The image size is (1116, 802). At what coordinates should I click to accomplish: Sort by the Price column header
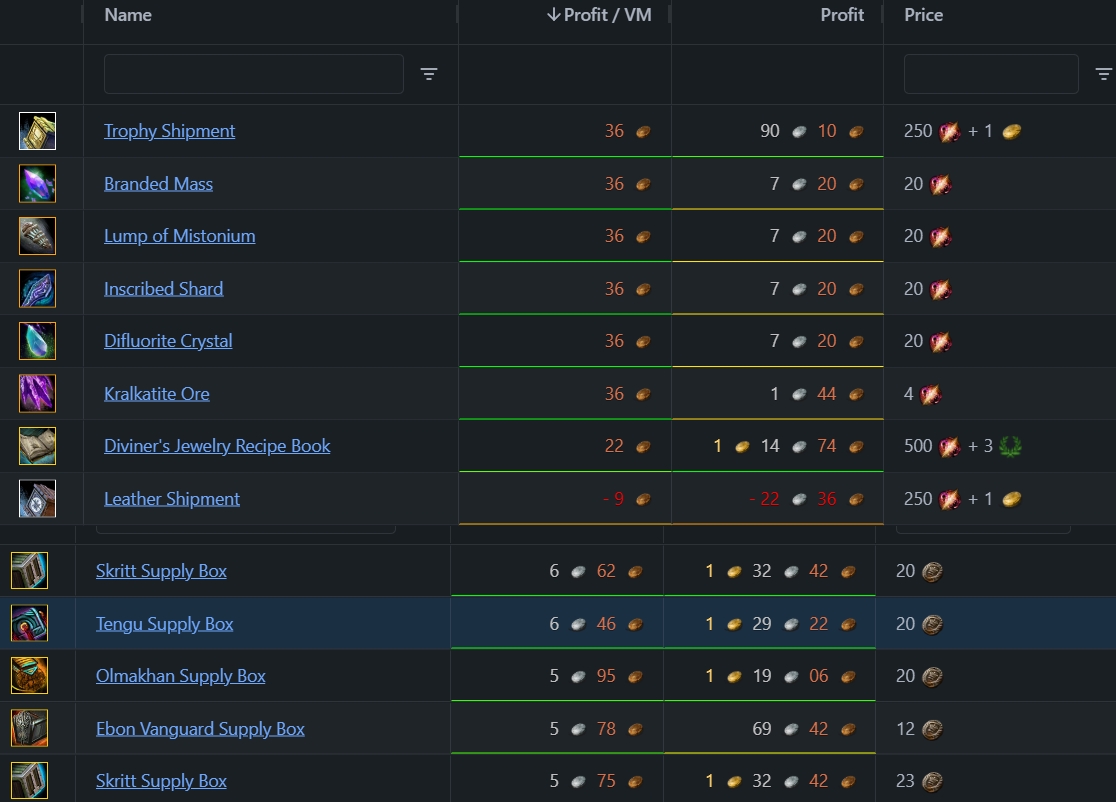click(923, 15)
